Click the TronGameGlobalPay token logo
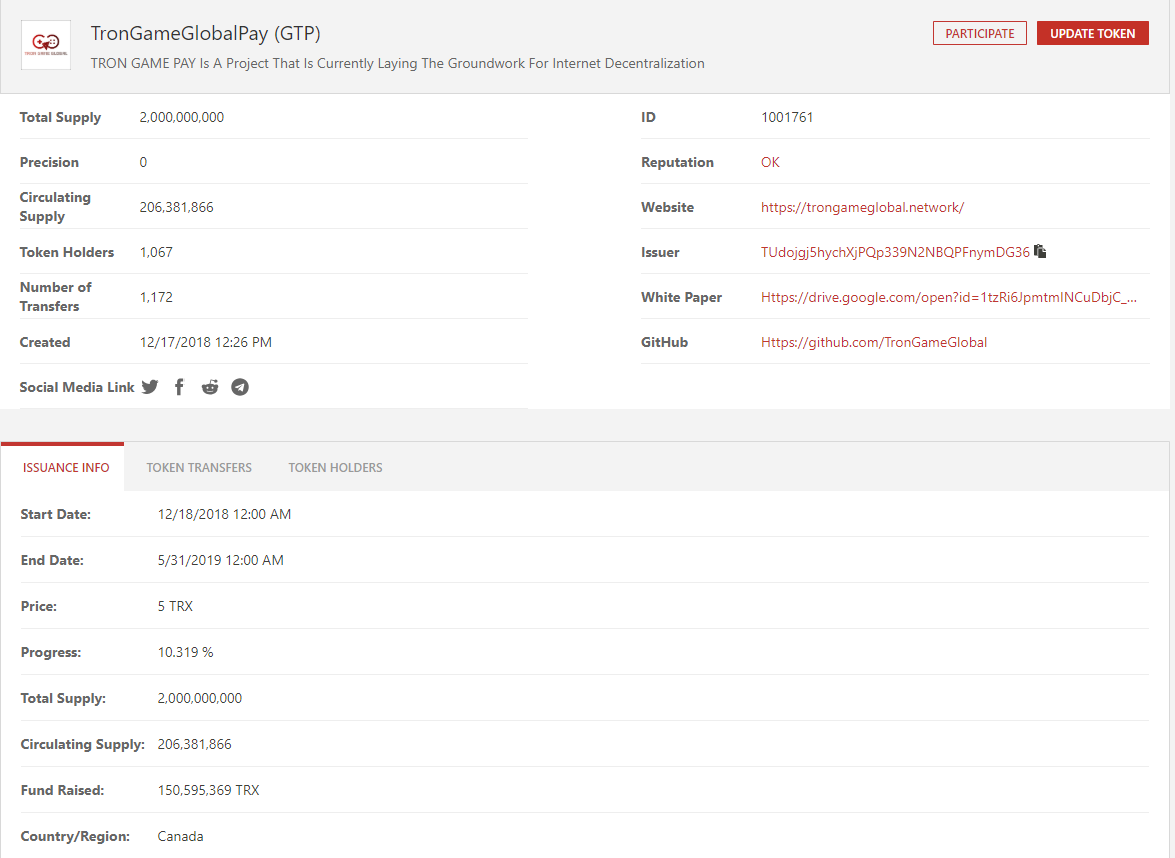Screen dimensions: 1175x858 point(46,45)
